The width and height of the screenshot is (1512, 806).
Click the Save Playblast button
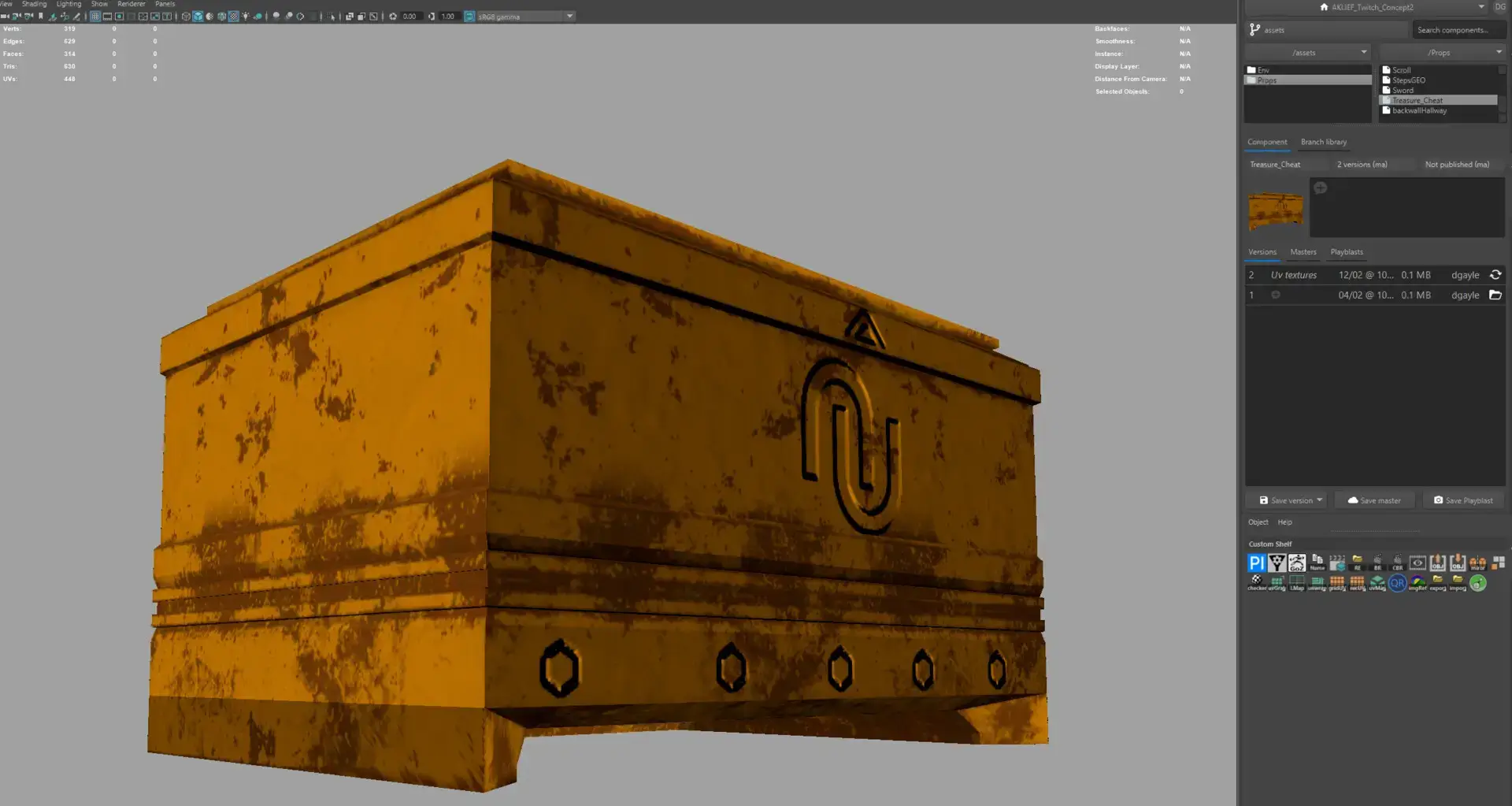pyautogui.click(x=1463, y=500)
